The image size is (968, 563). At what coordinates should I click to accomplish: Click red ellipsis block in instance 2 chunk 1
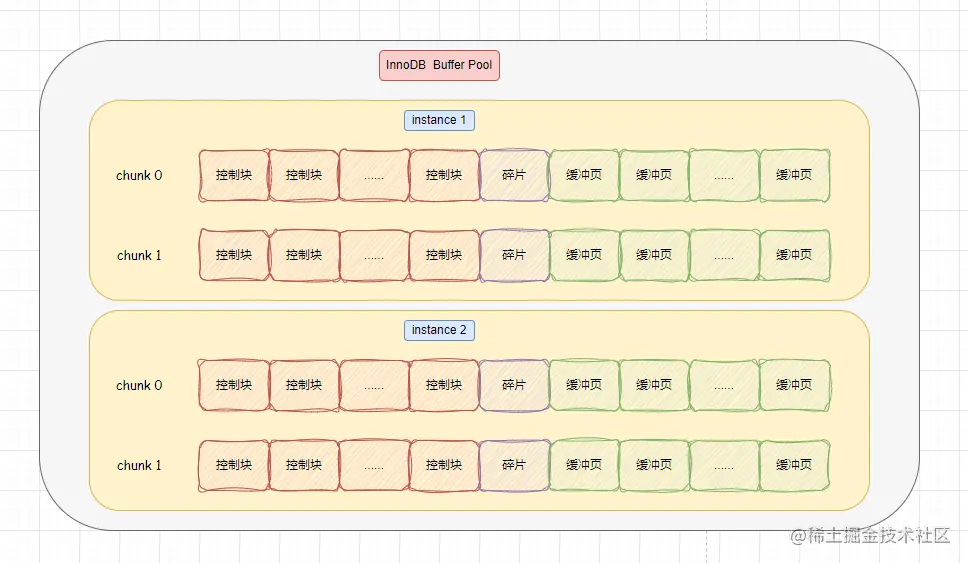coord(374,465)
